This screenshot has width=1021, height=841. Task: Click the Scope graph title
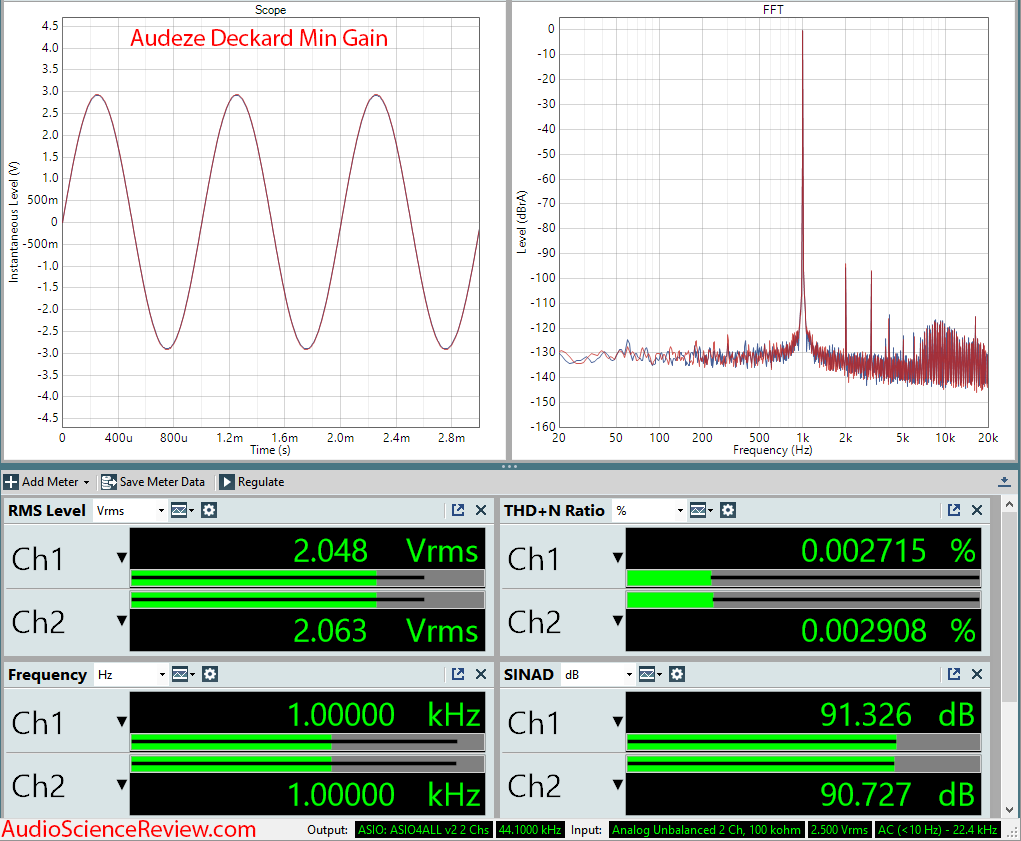270,10
